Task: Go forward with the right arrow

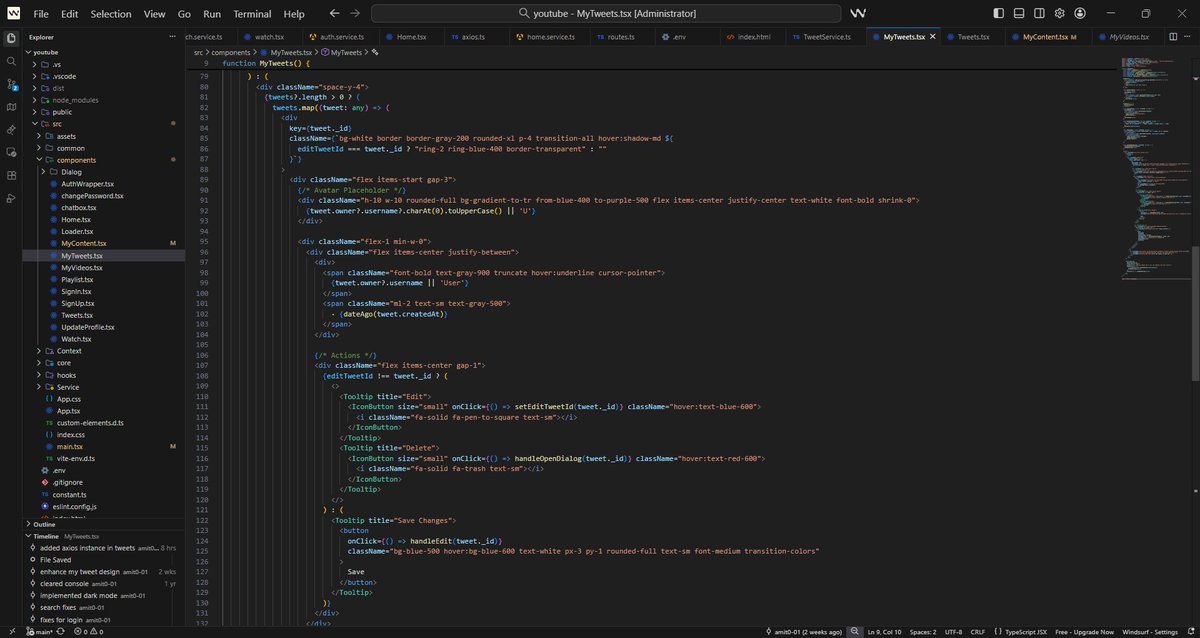Action: [355, 13]
